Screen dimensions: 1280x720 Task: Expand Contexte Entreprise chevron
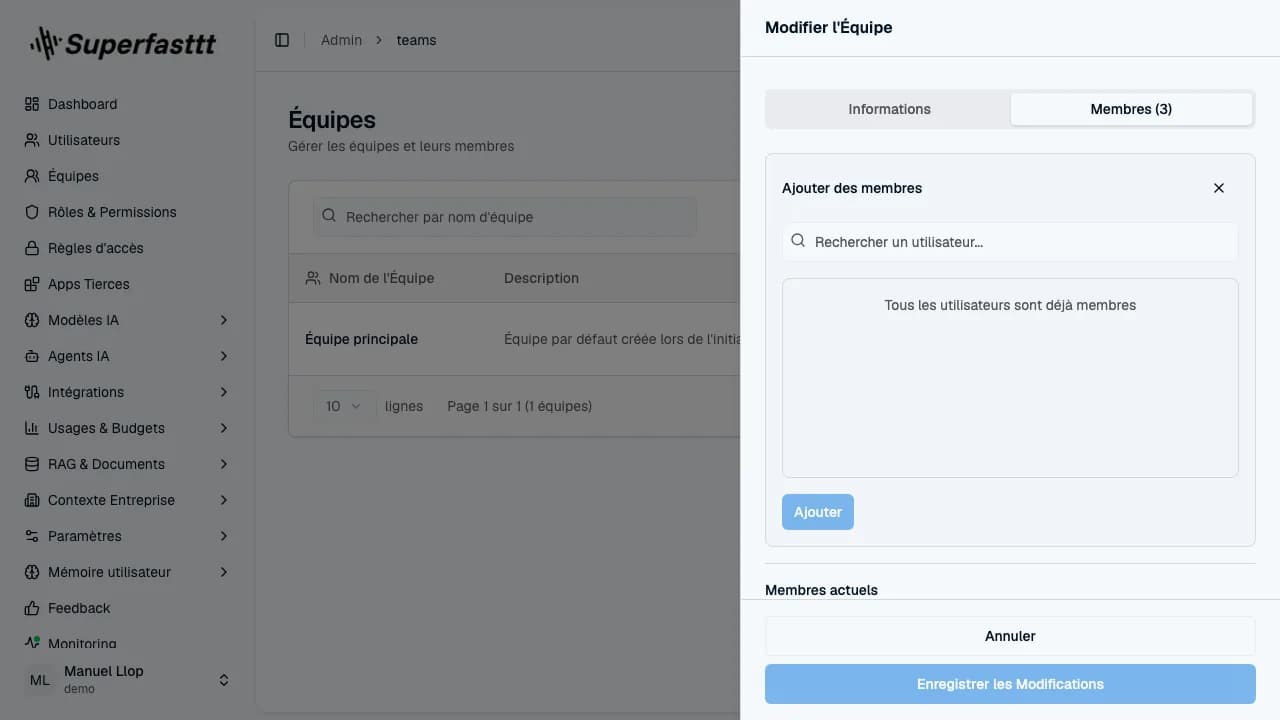coord(224,500)
